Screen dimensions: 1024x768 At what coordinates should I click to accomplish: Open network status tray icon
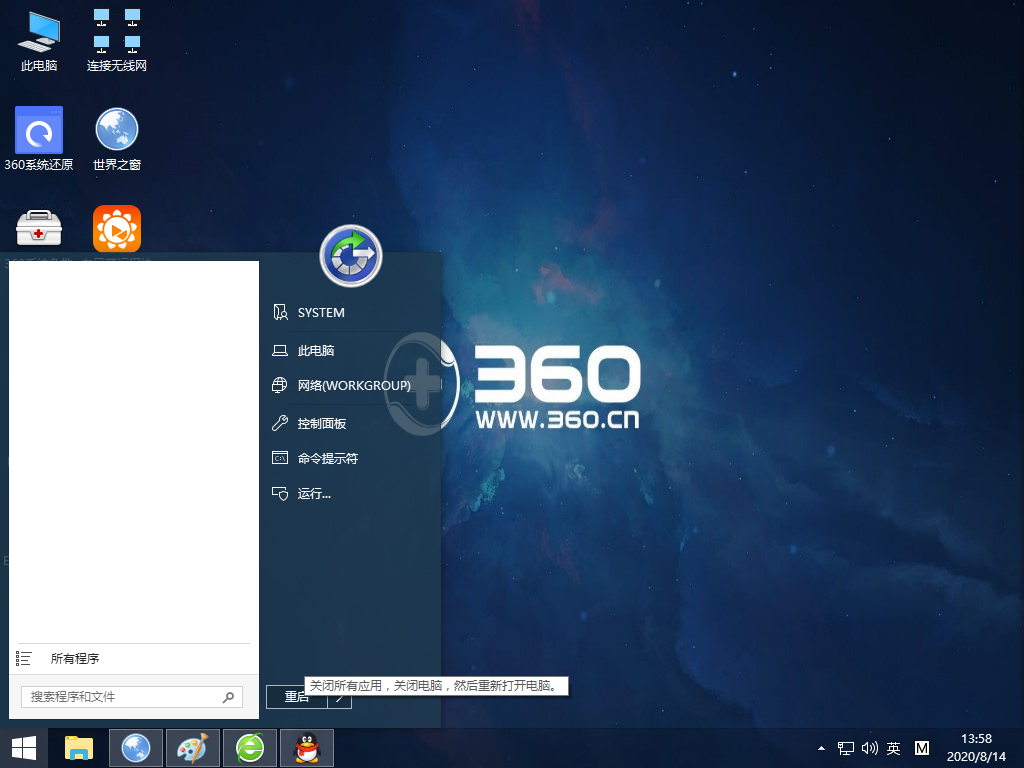click(846, 748)
